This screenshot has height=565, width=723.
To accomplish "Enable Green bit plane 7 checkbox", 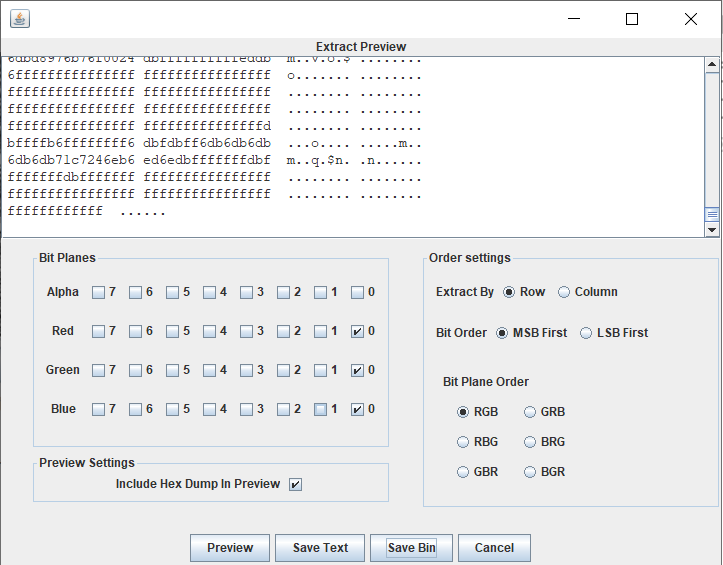I will click(98, 370).
